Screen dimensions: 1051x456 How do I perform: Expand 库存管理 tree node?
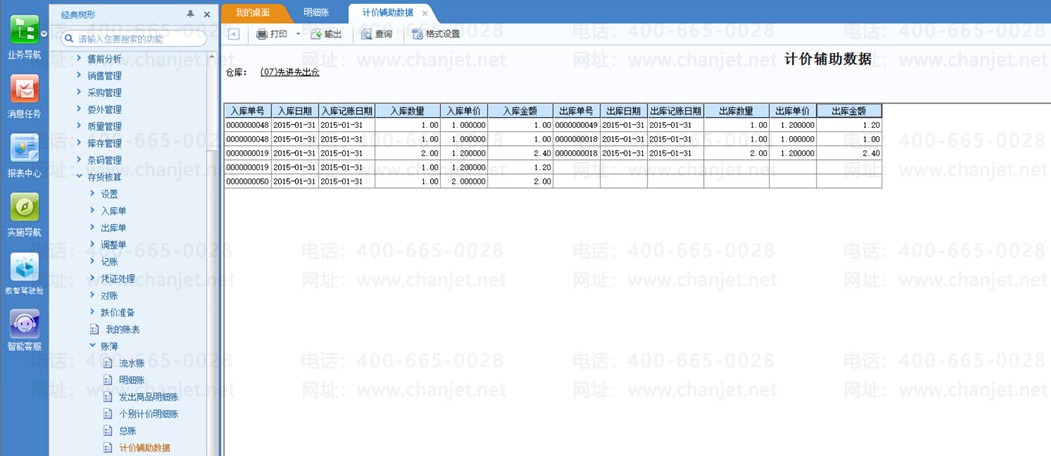click(x=79, y=144)
